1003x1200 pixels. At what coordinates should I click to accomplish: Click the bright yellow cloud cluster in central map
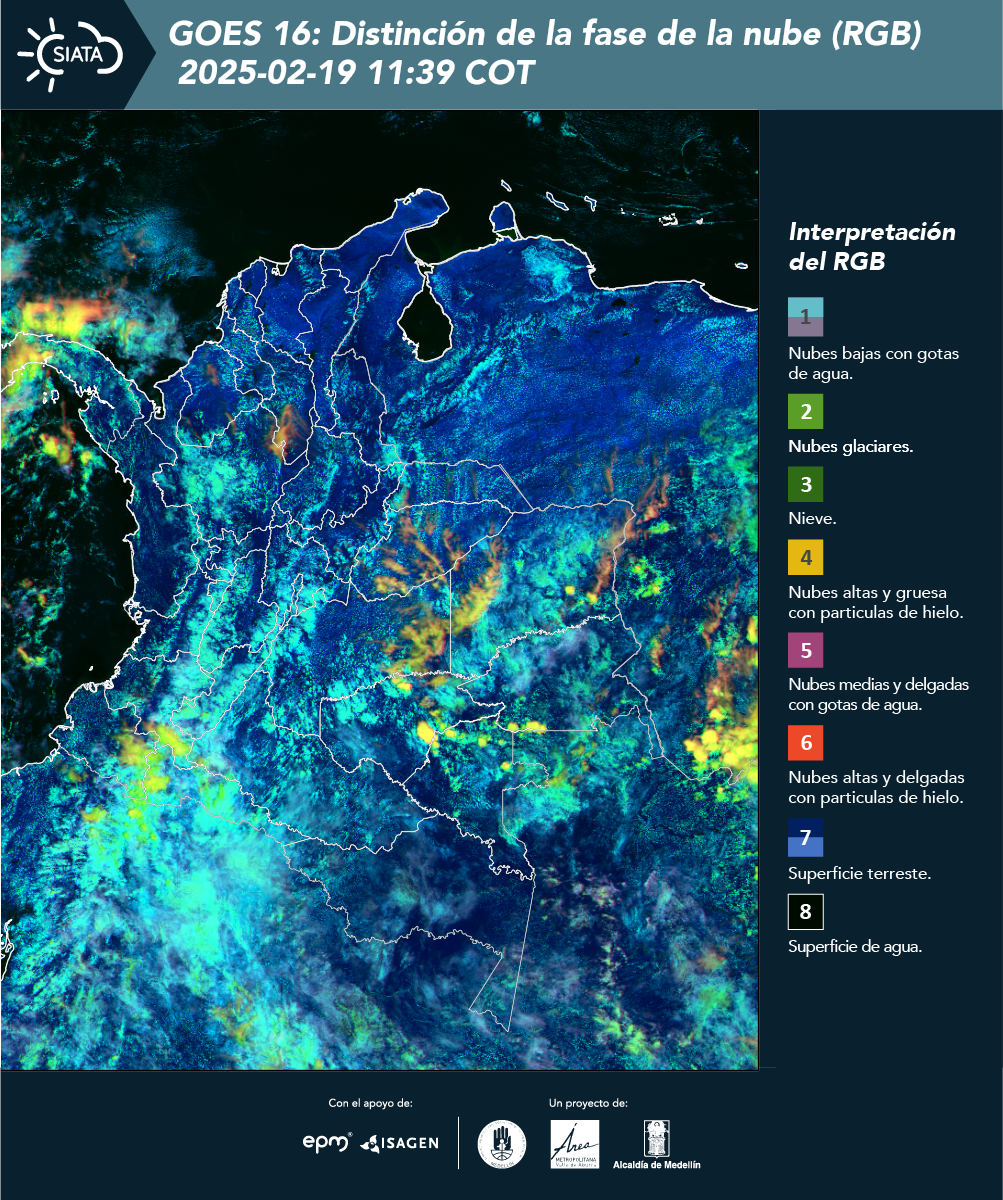point(428,732)
